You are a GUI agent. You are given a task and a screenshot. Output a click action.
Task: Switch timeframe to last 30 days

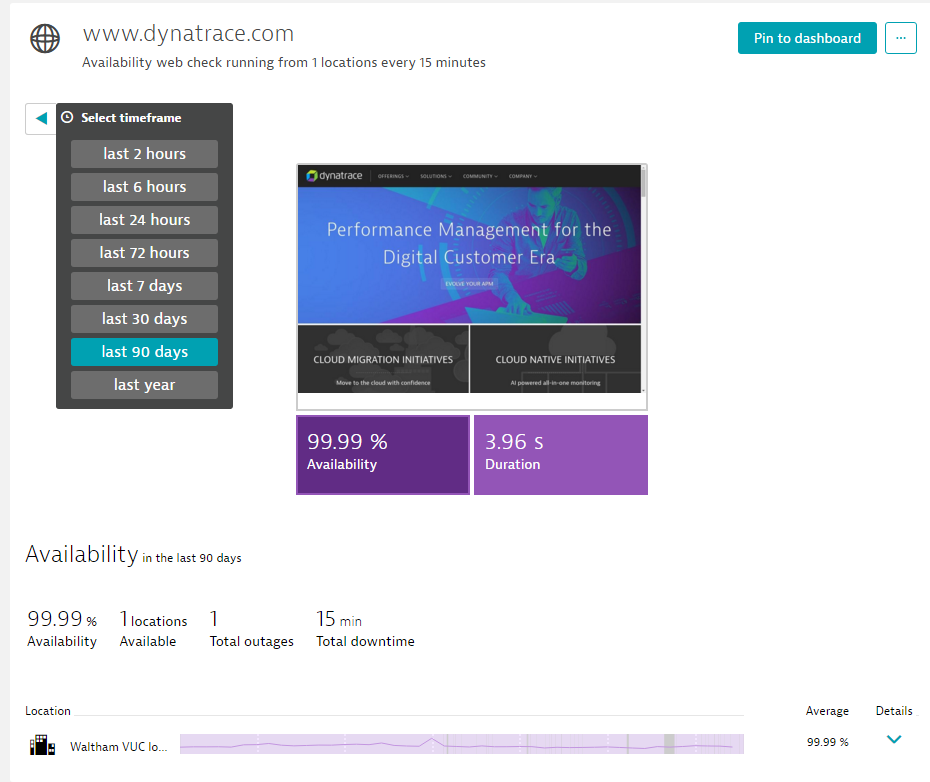[x=144, y=319]
